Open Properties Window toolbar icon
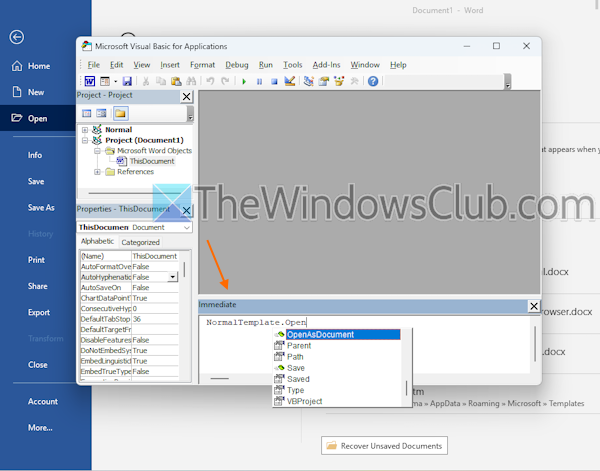 pos(324,81)
